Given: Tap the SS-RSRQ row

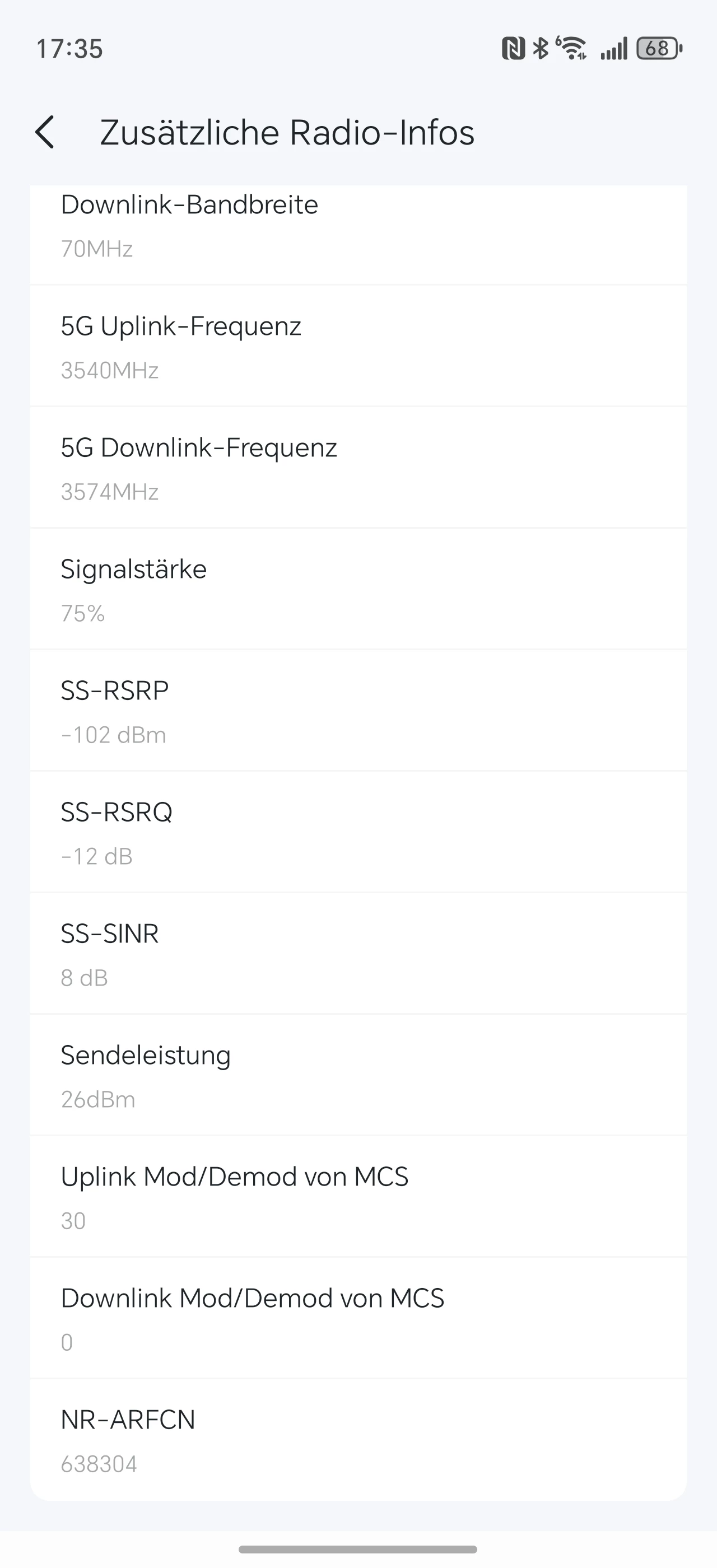Looking at the screenshot, I should tap(358, 833).
